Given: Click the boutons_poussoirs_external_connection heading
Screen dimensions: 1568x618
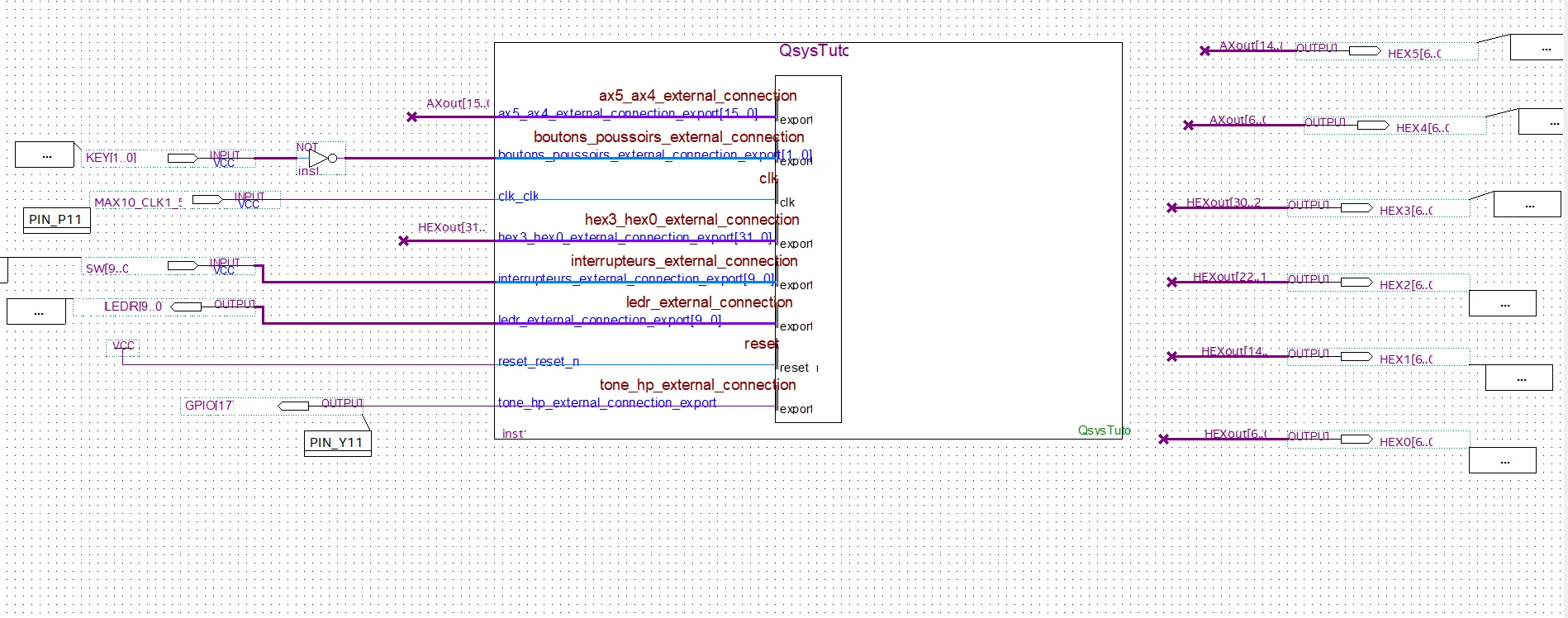Looking at the screenshot, I should (669, 137).
